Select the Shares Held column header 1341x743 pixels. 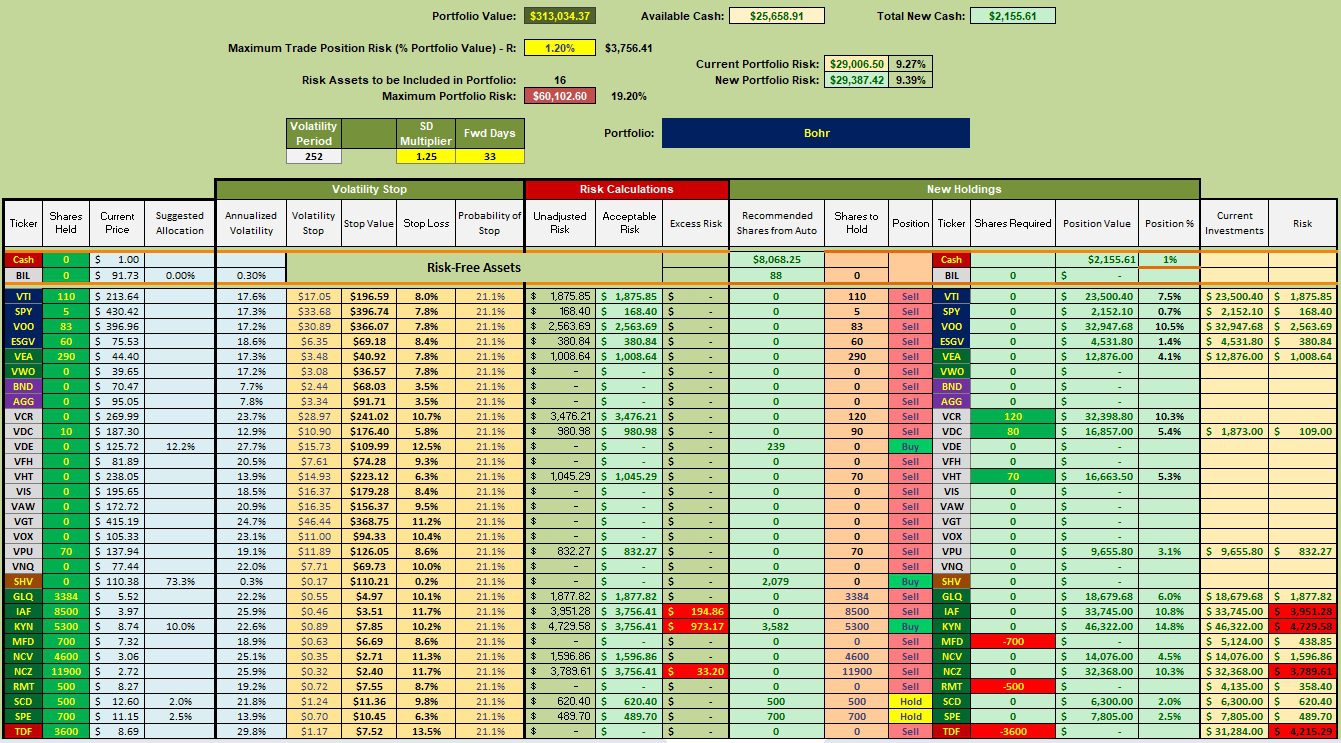tap(66, 223)
